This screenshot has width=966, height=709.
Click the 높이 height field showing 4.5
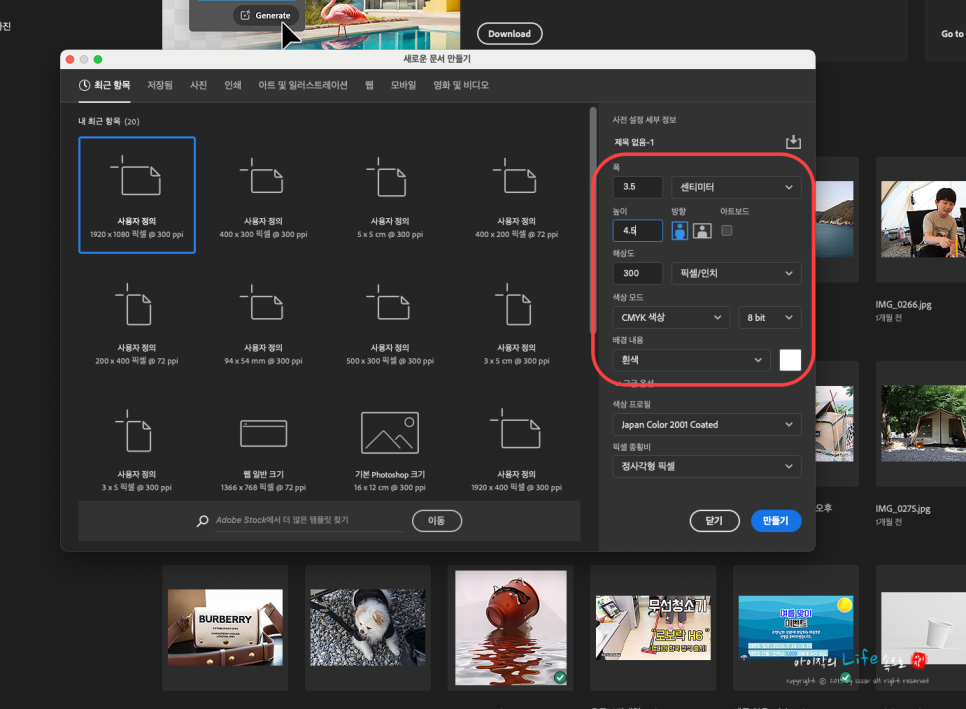tap(638, 230)
